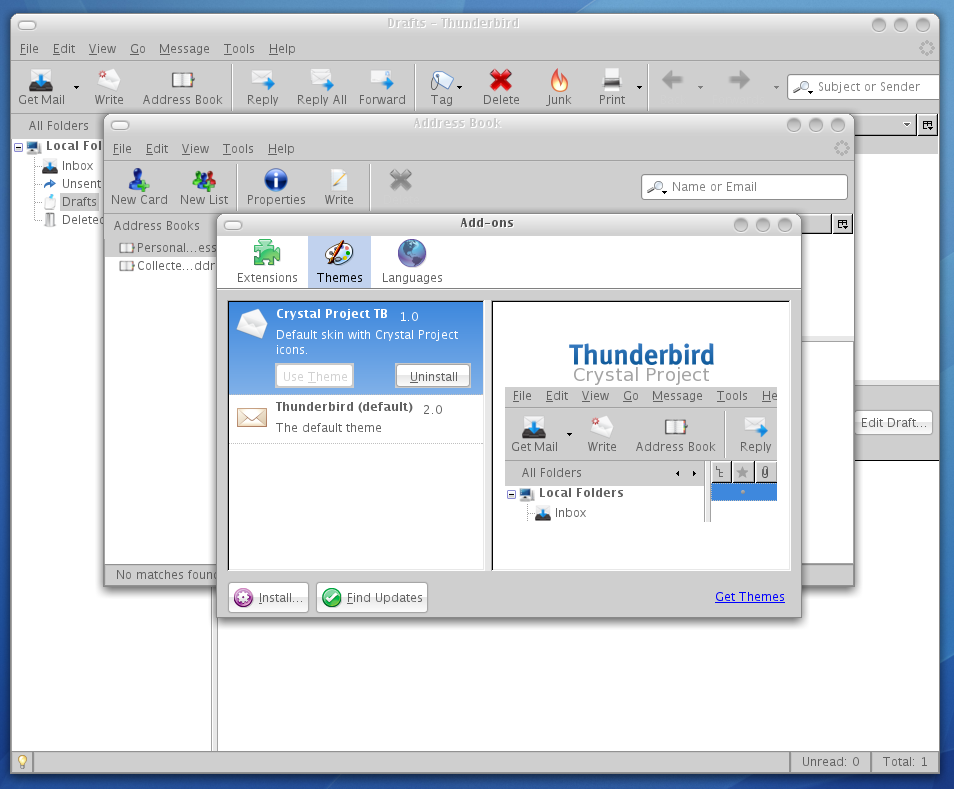Switch to Languages tab in Add-ons
The height and width of the screenshot is (789, 954).
(412, 262)
